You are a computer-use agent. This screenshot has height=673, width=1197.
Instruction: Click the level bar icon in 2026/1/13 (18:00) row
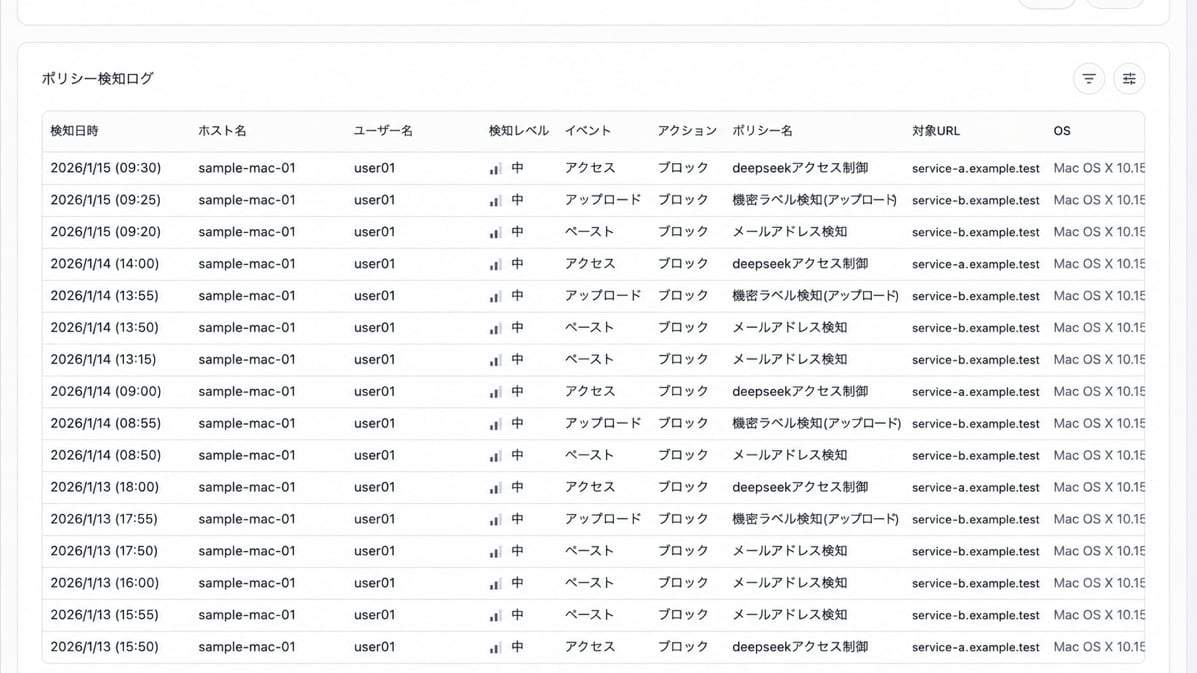[495, 488]
